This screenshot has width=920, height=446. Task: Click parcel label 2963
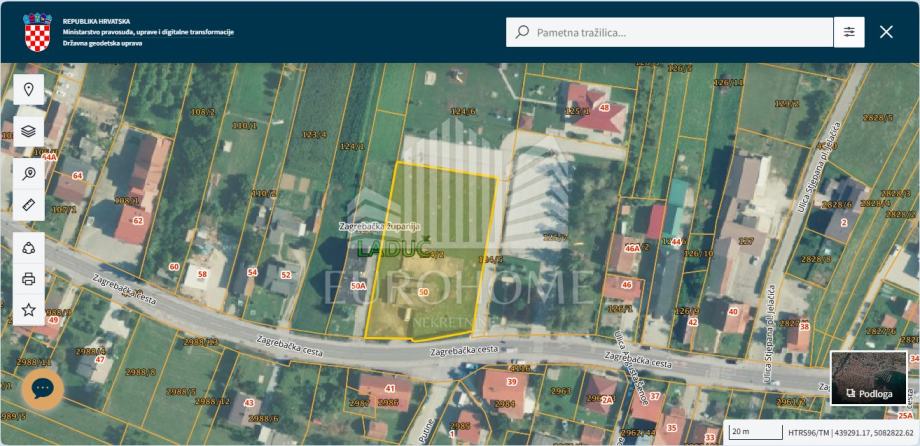pyautogui.click(x=560, y=390)
